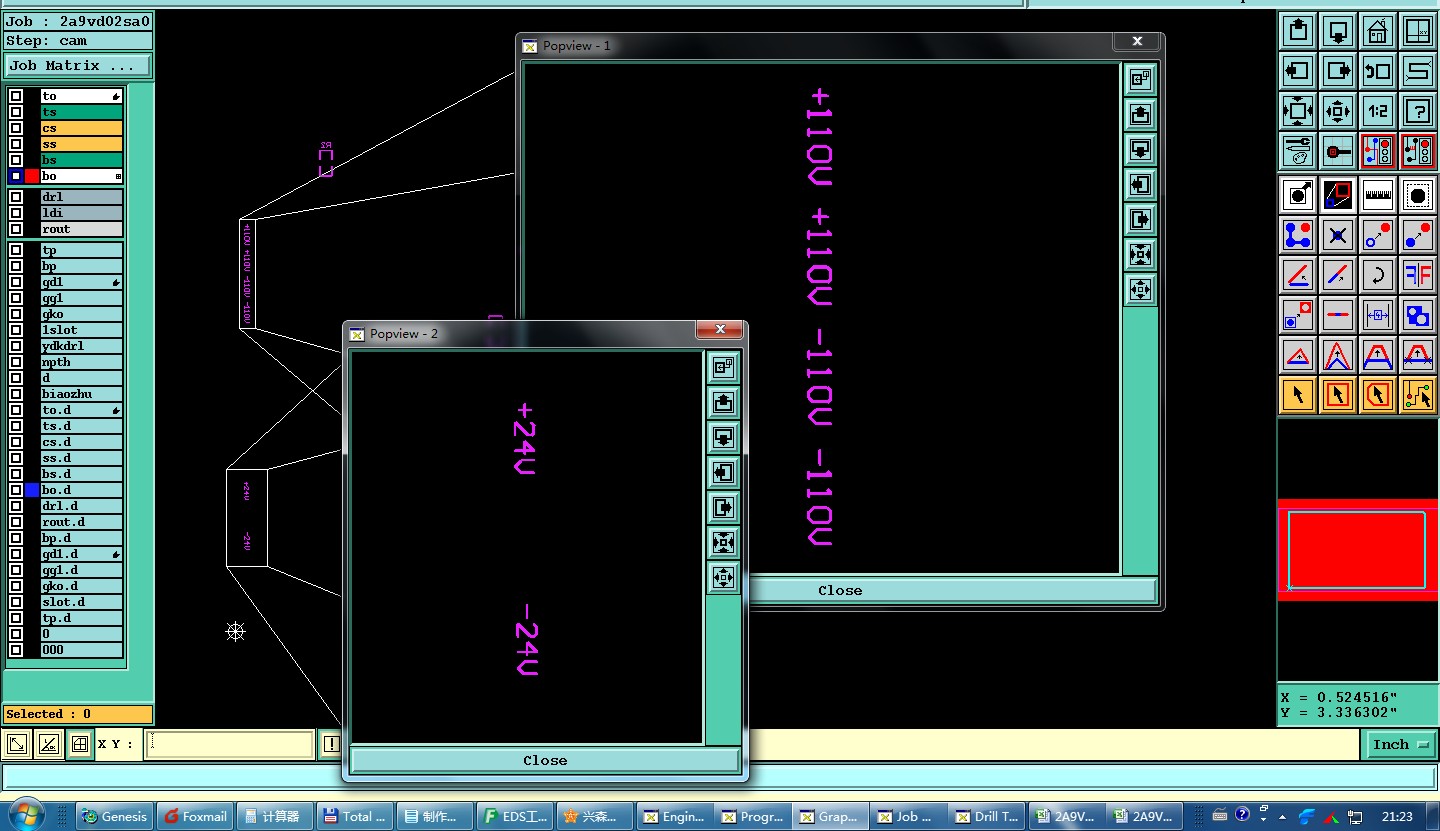Click the red swatch beside layer bo
Image resolution: width=1440 pixels, height=831 pixels.
coord(32,176)
